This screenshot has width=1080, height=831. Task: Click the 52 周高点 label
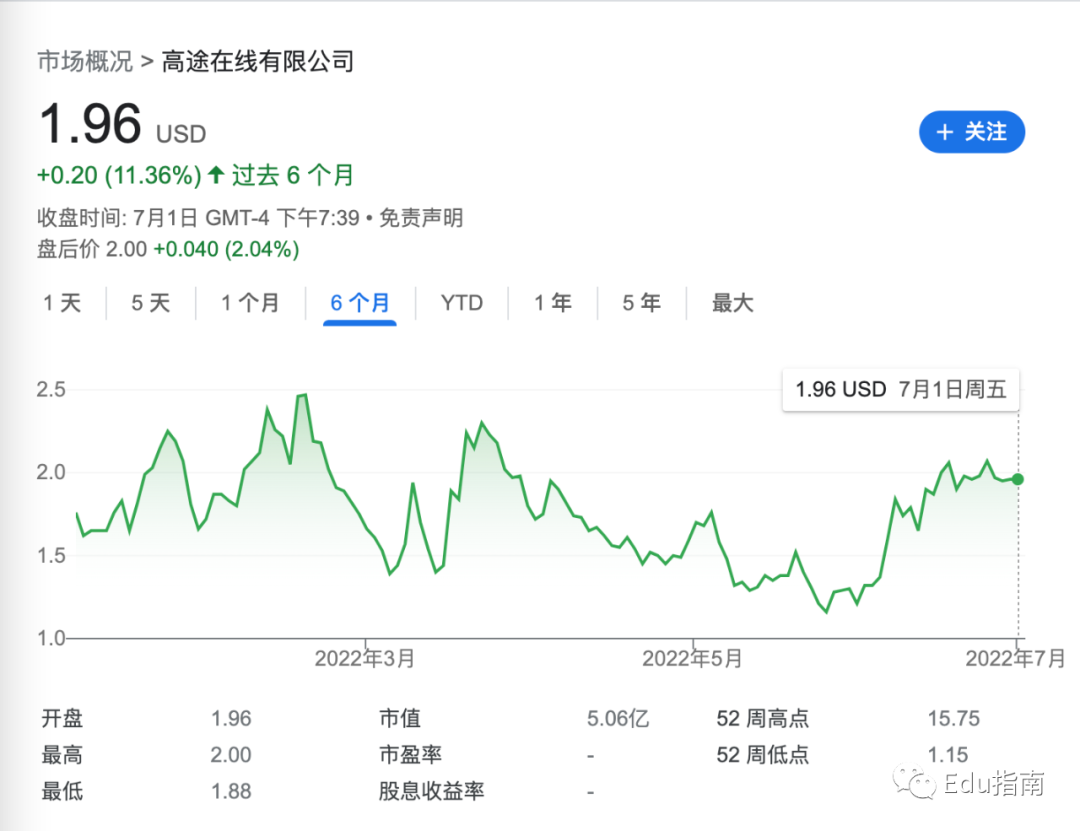(762, 719)
